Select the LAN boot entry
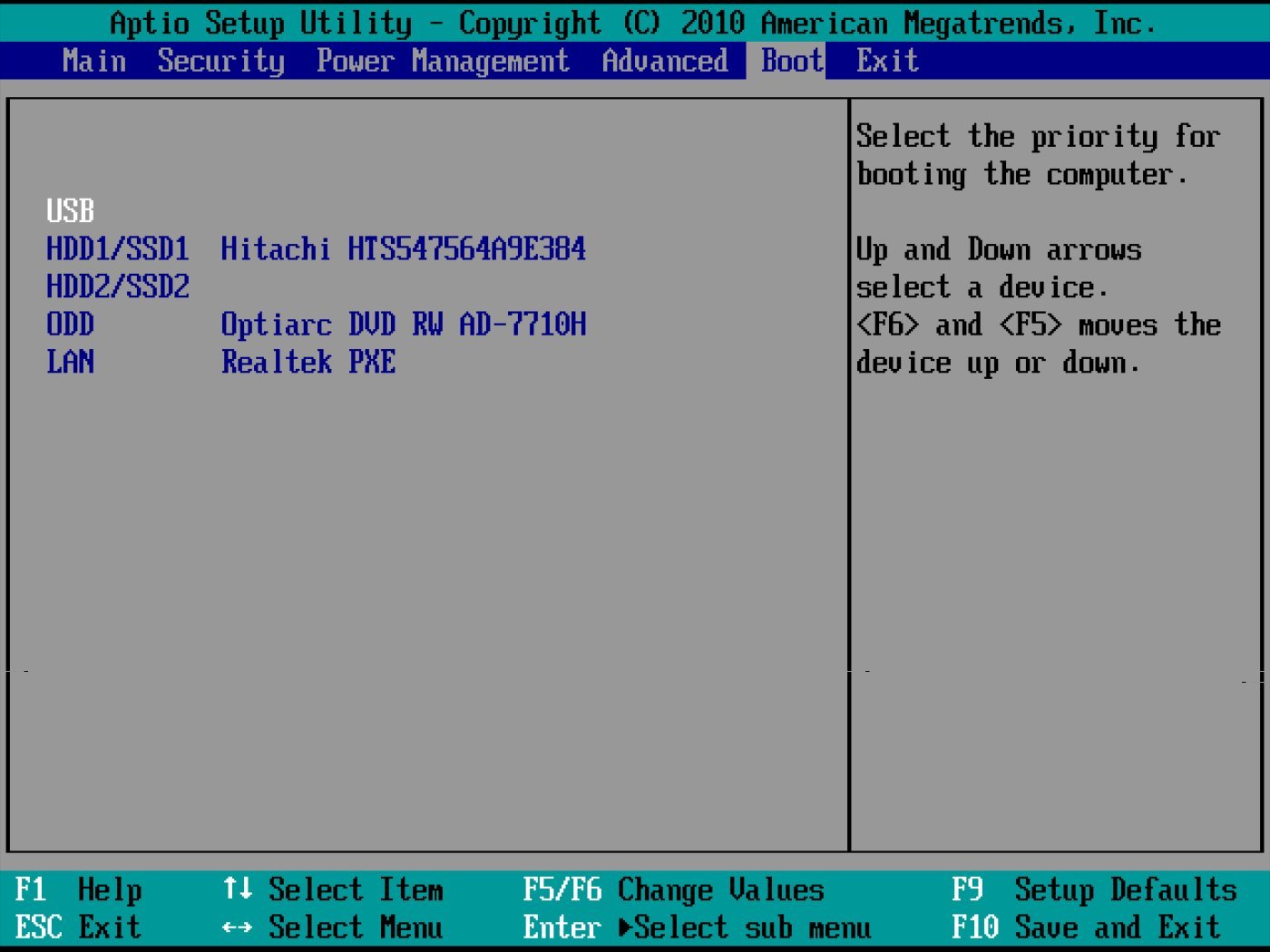The image size is (1270, 952). click(x=71, y=362)
